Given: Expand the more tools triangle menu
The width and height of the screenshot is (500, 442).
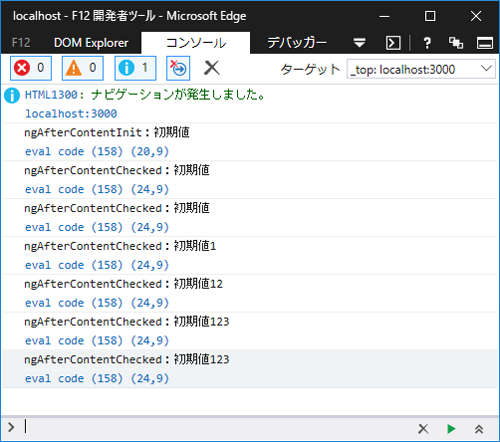Looking at the screenshot, I should tap(359, 43).
